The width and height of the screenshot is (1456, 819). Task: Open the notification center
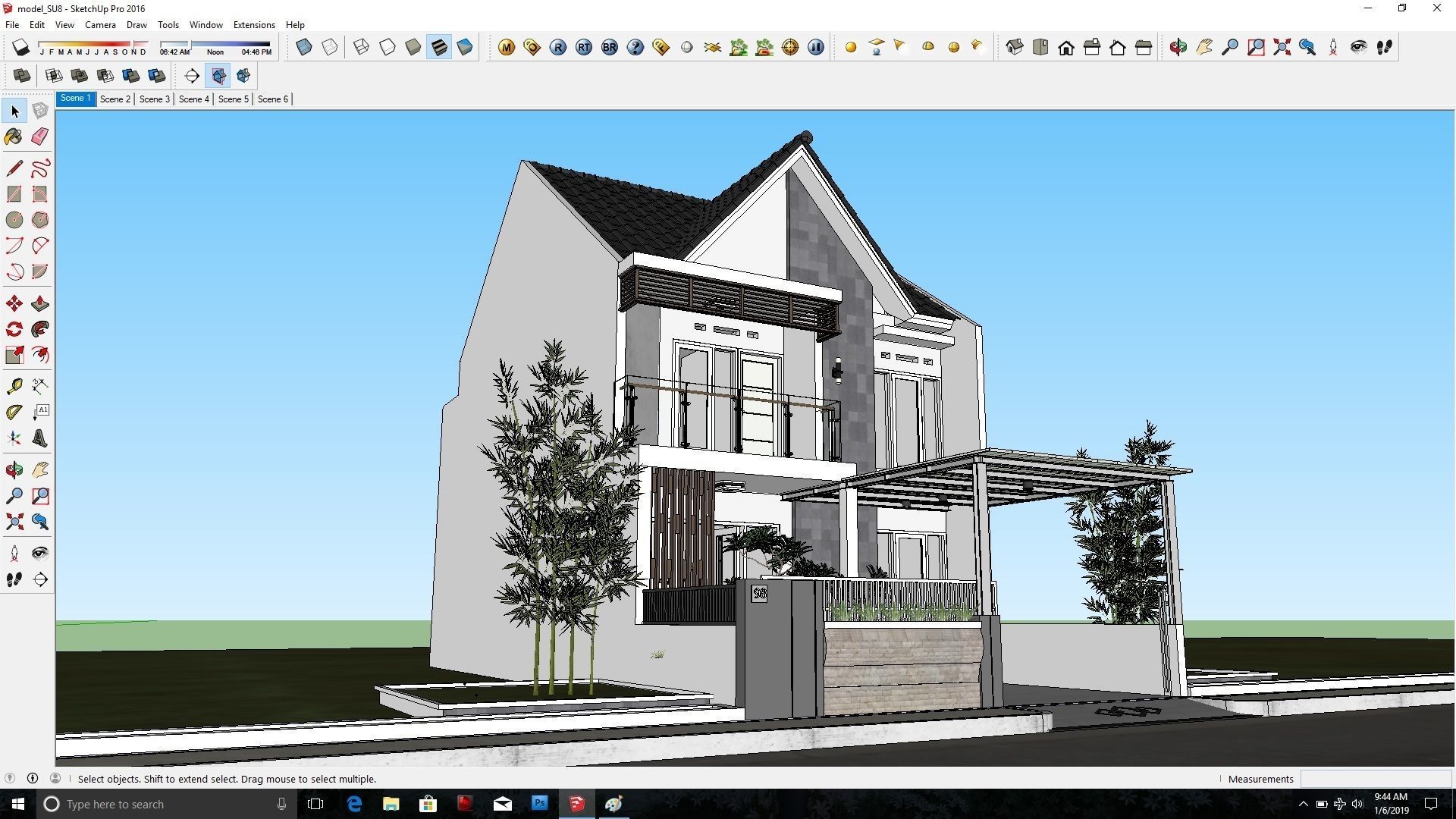click(x=1431, y=804)
